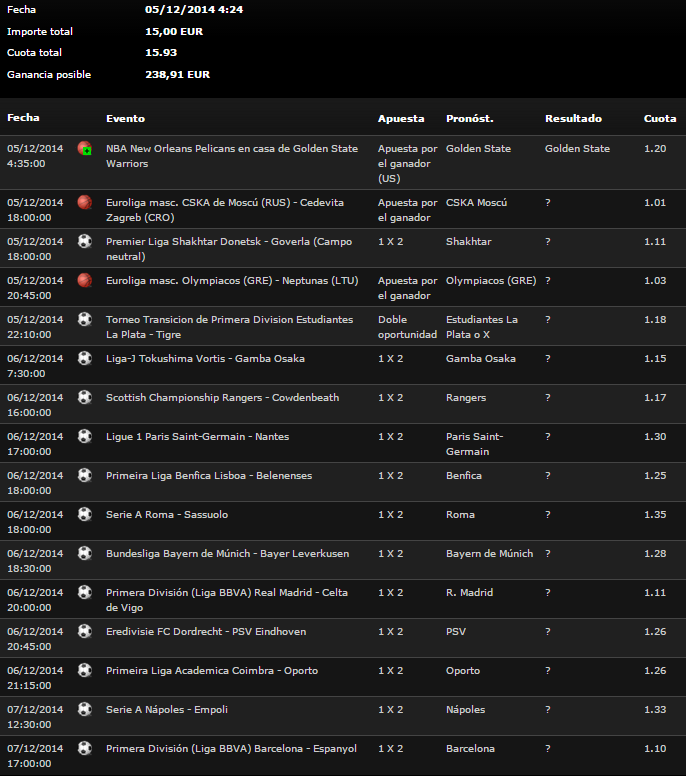
Task: Click the basketball icon beside CSKA de Moscú event
Action: point(85,202)
